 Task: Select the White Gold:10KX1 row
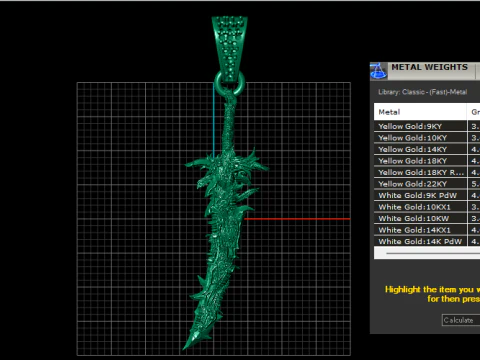point(427,207)
